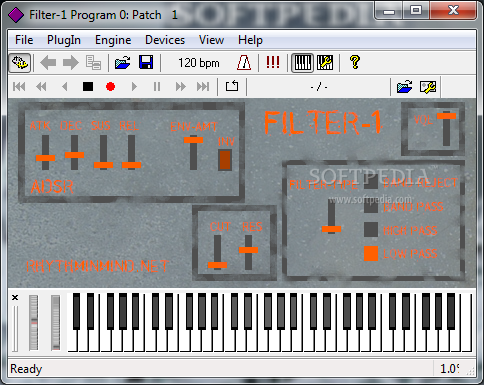Viewport: 484px width, 385px height.
Task: Click the ATK slider handle
Action: click(x=45, y=158)
